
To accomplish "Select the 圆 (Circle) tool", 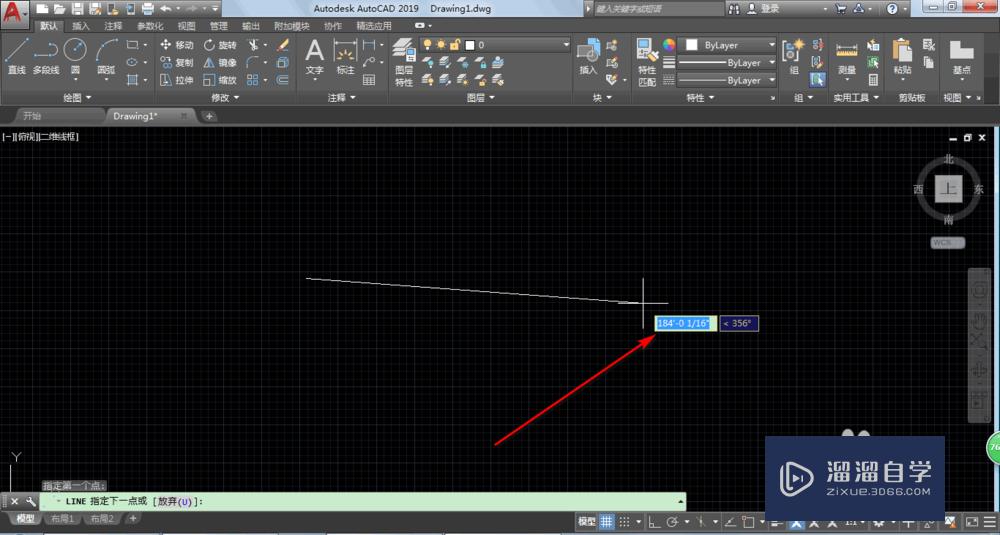I will 75,56.
